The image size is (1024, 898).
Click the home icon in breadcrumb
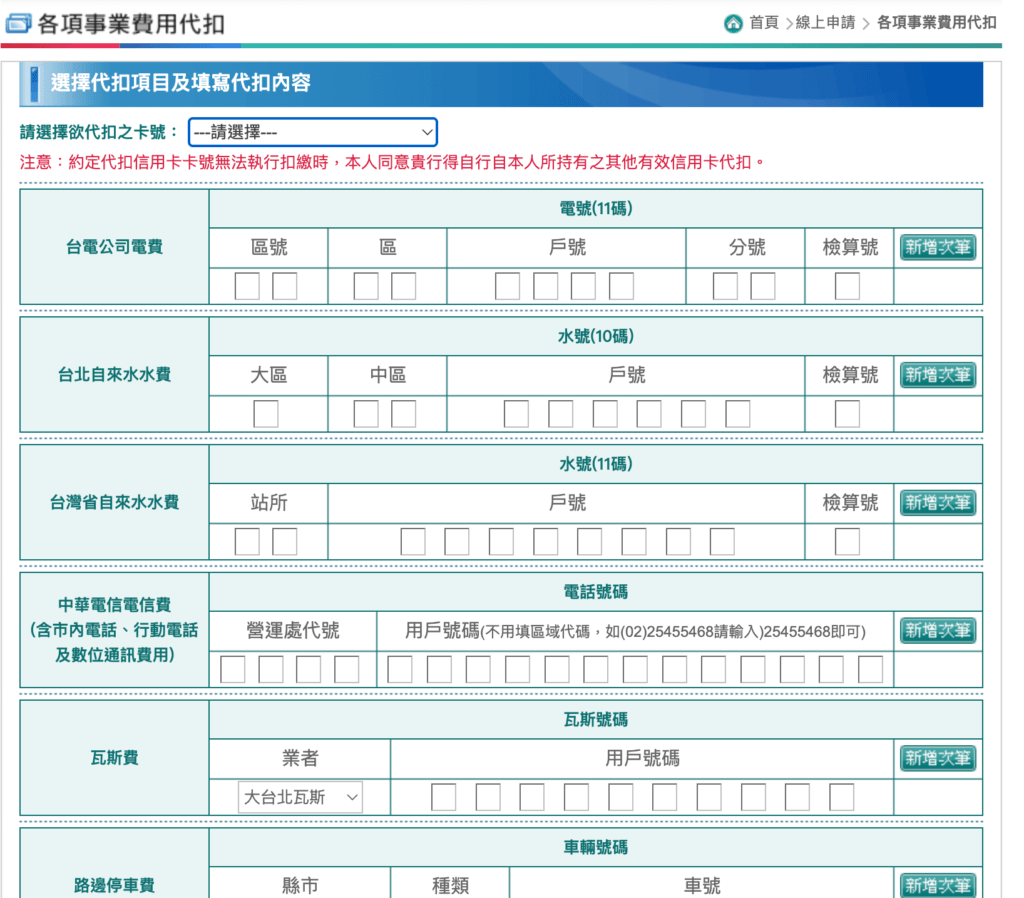tap(733, 23)
